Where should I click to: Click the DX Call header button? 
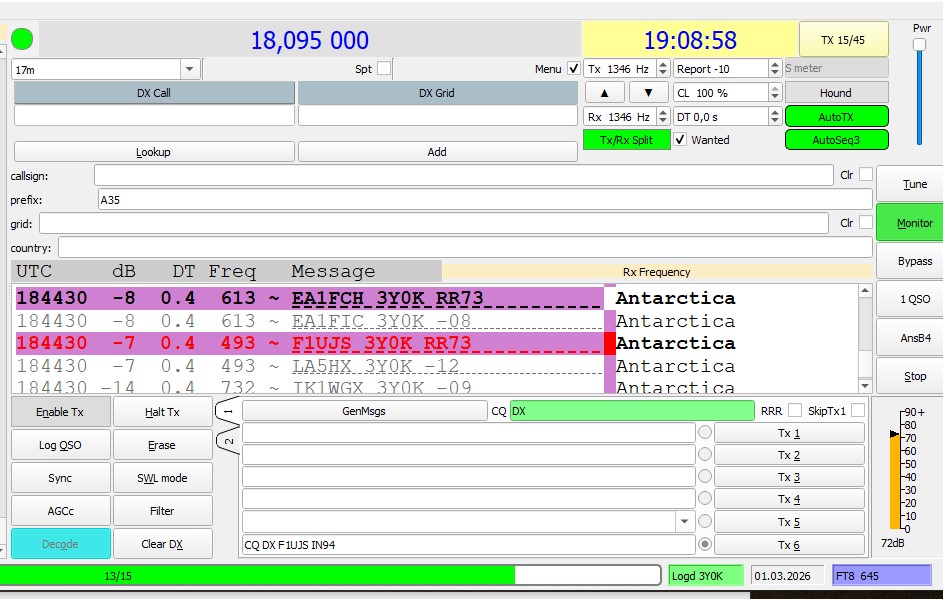coord(154,93)
